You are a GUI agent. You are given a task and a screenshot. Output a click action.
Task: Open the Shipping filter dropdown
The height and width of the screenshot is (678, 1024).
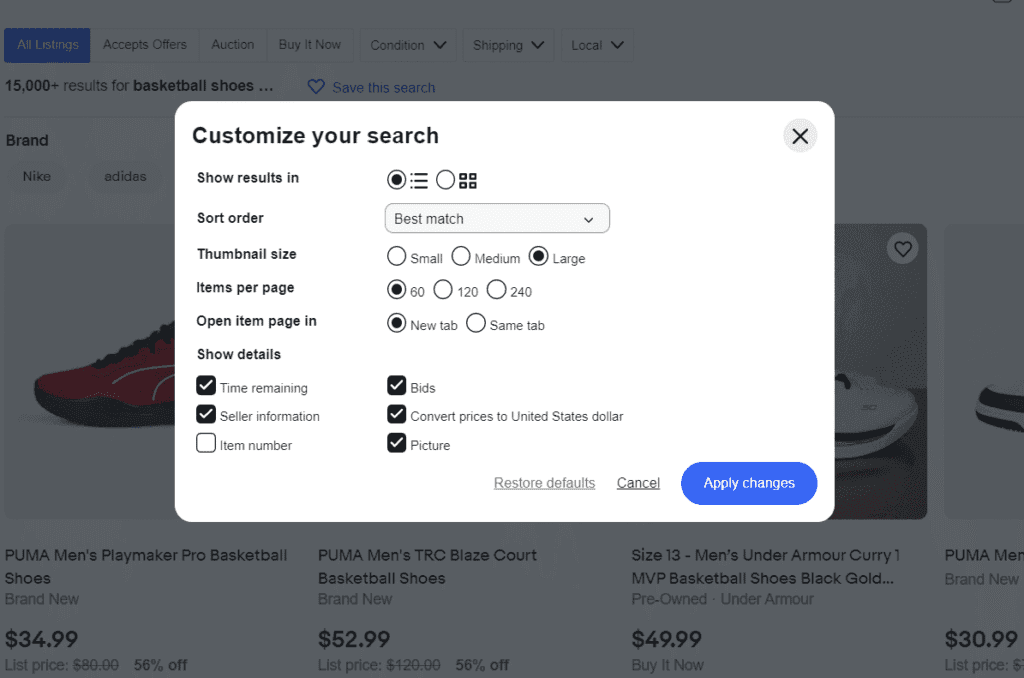coord(508,45)
